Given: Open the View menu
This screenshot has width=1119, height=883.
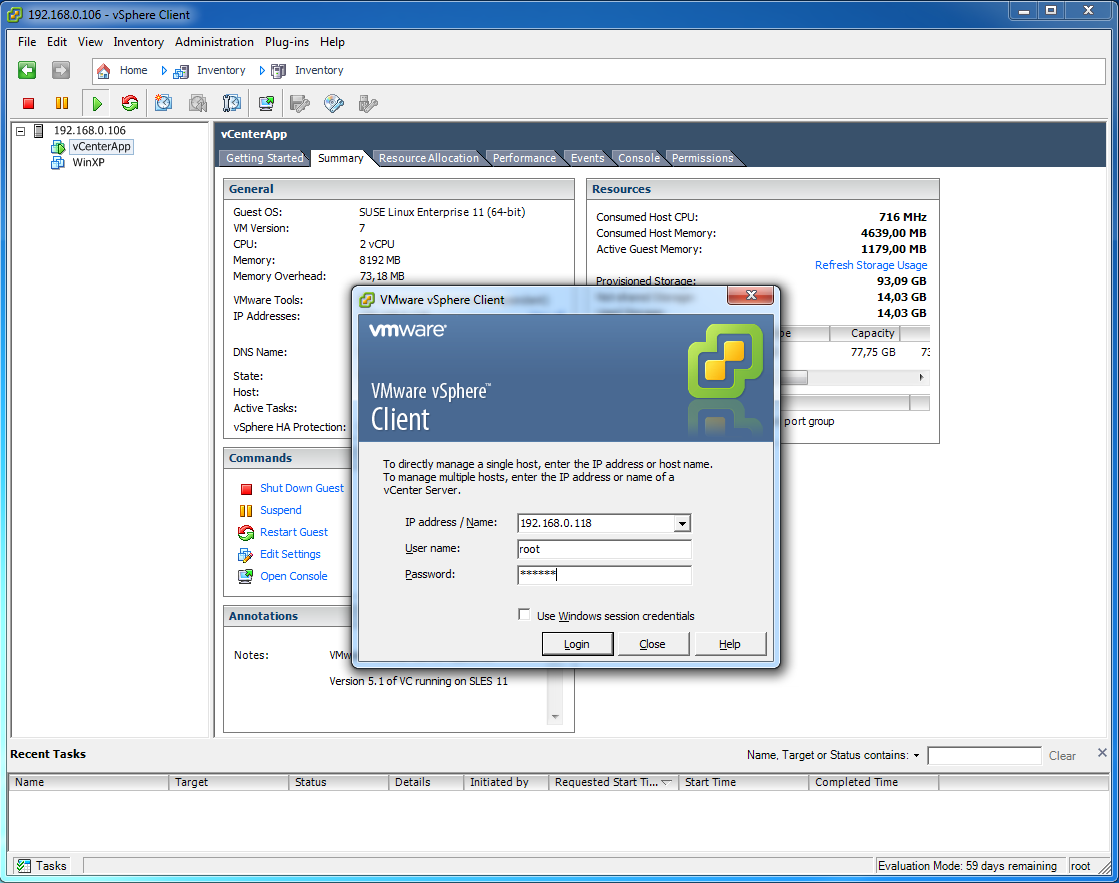Looking at the screenshot, I should tap(90, 42).
